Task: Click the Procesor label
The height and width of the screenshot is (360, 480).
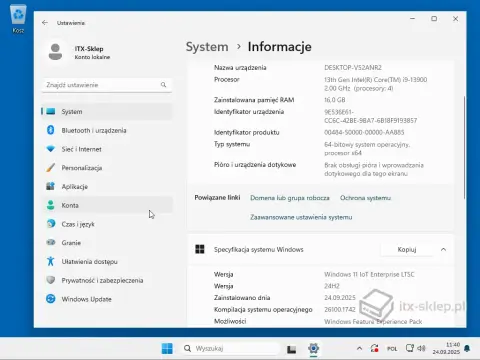Action: (x=227, y=79)
